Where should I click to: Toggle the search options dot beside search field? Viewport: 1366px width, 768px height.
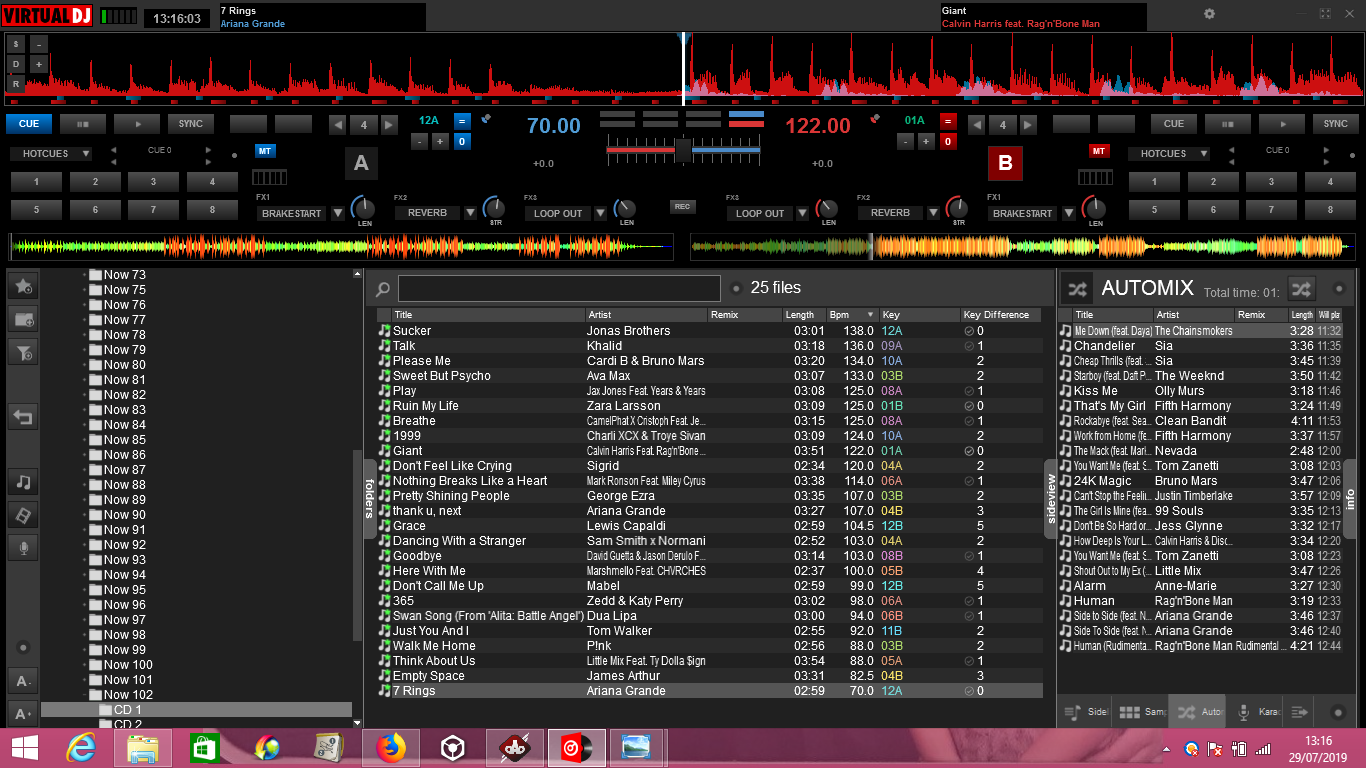tap(736, 289)
